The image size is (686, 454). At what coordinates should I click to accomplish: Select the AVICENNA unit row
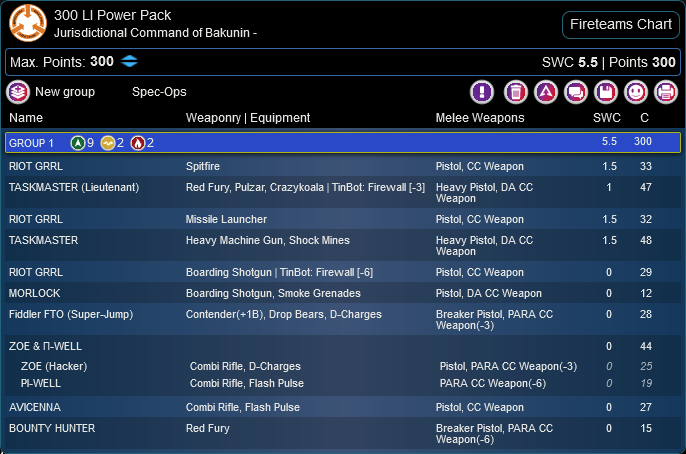tap(343, 407)
